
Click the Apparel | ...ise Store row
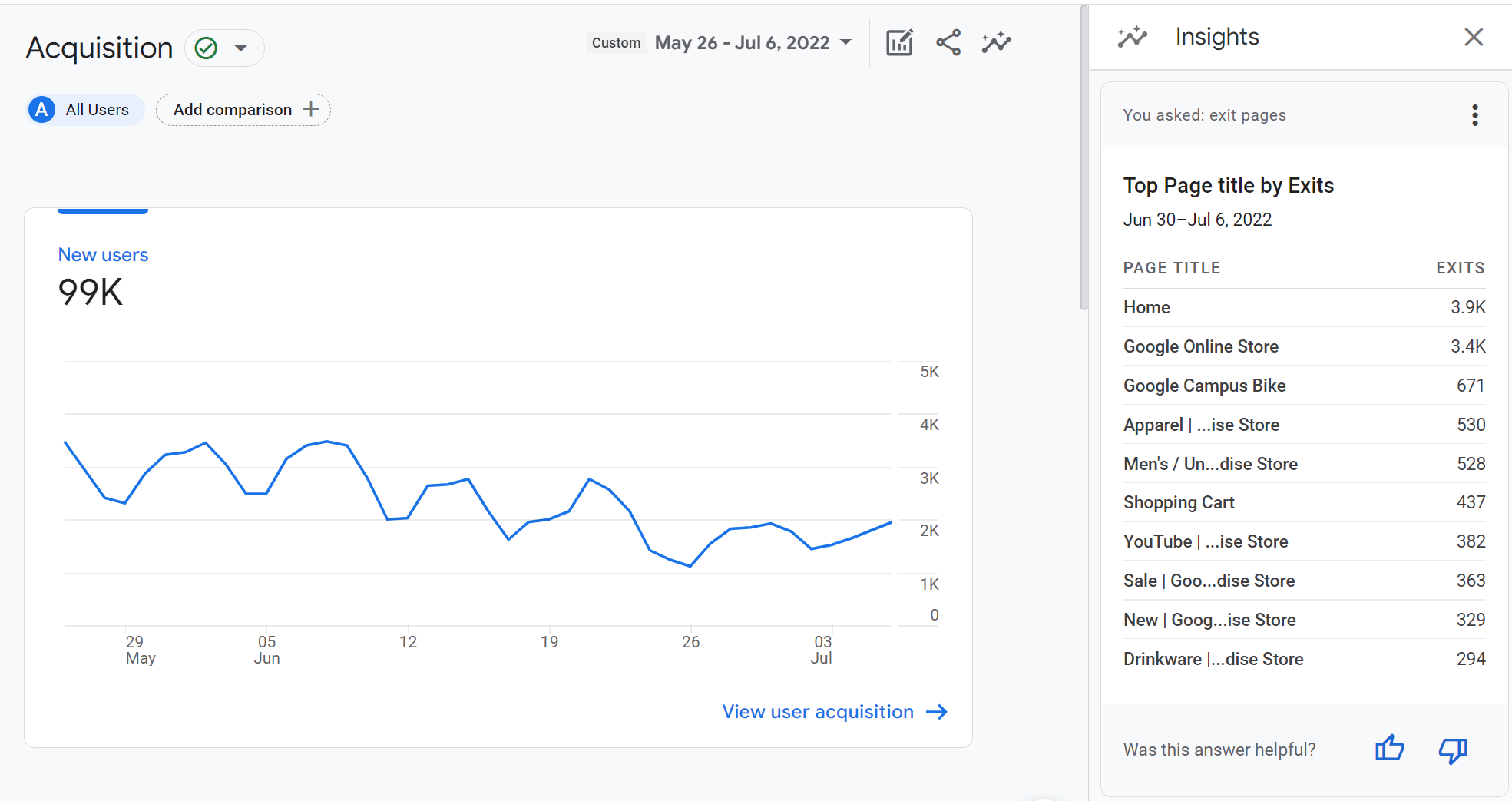tap(1304, 425)
